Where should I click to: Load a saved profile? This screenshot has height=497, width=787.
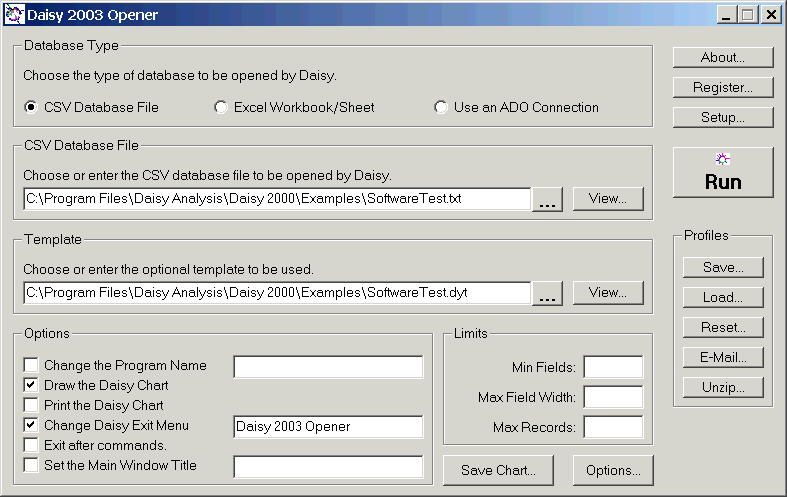coord(723,297)
